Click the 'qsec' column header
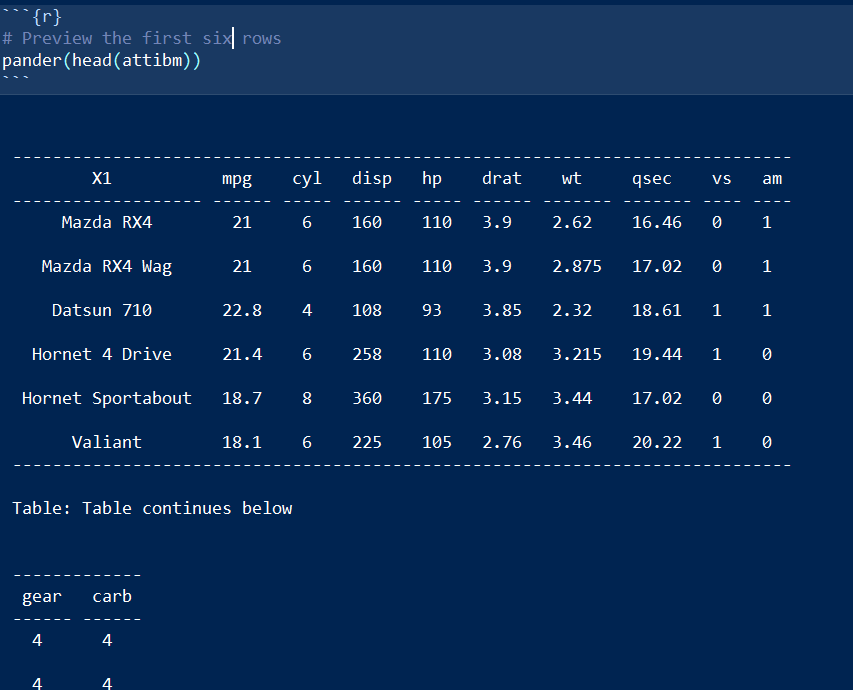This screenshot has height=690, width=853. tap(652, 179)
